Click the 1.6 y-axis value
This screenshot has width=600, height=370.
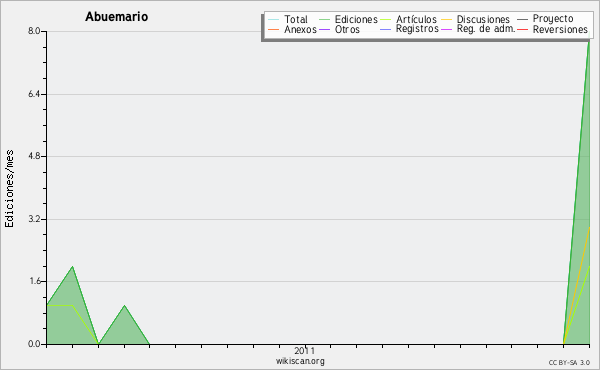pyautogui.click(x=34, y=282)
